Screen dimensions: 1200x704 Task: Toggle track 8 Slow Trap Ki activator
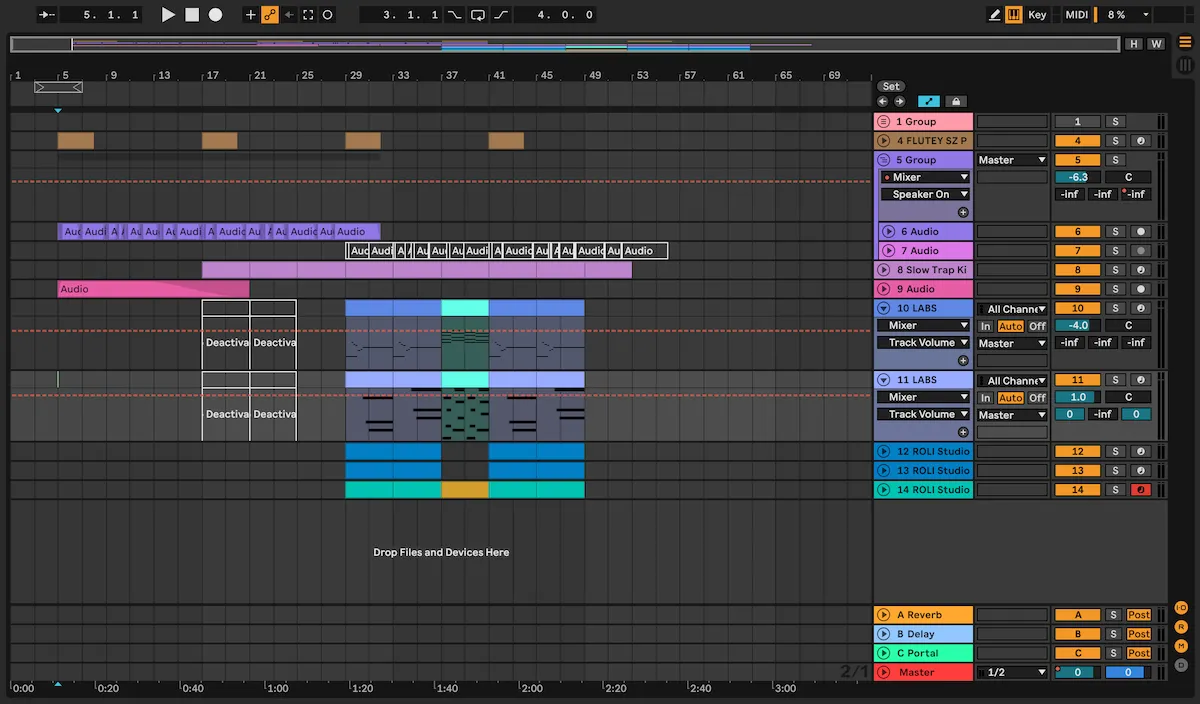[x=1078, y=270]
